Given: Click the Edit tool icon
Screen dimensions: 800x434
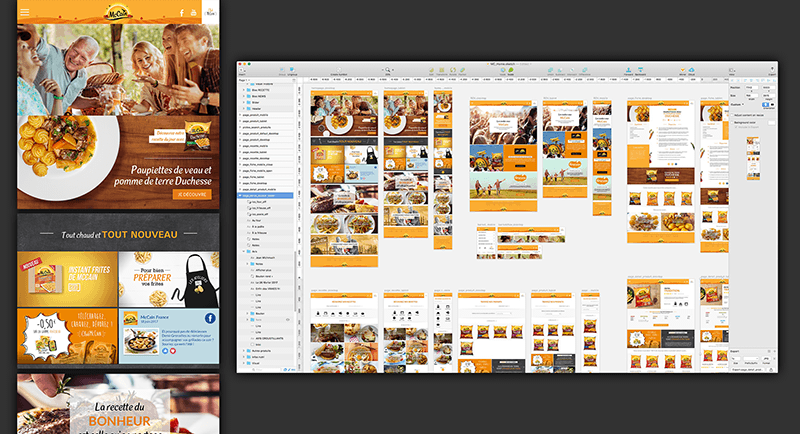Looking at the screenshot, I should pos(432,70).
